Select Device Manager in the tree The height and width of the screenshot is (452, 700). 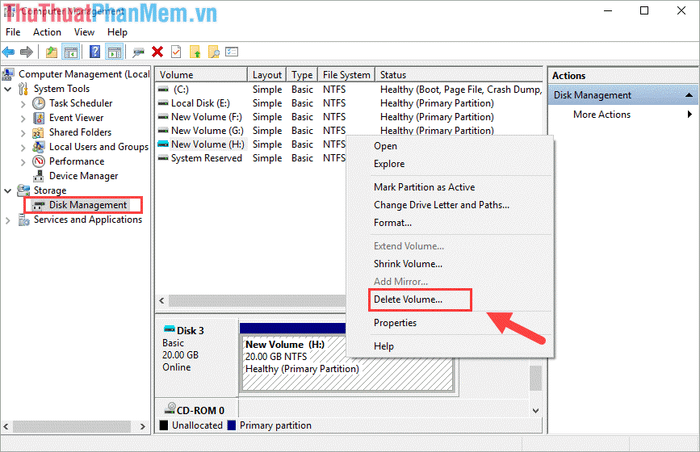point(83,176)
